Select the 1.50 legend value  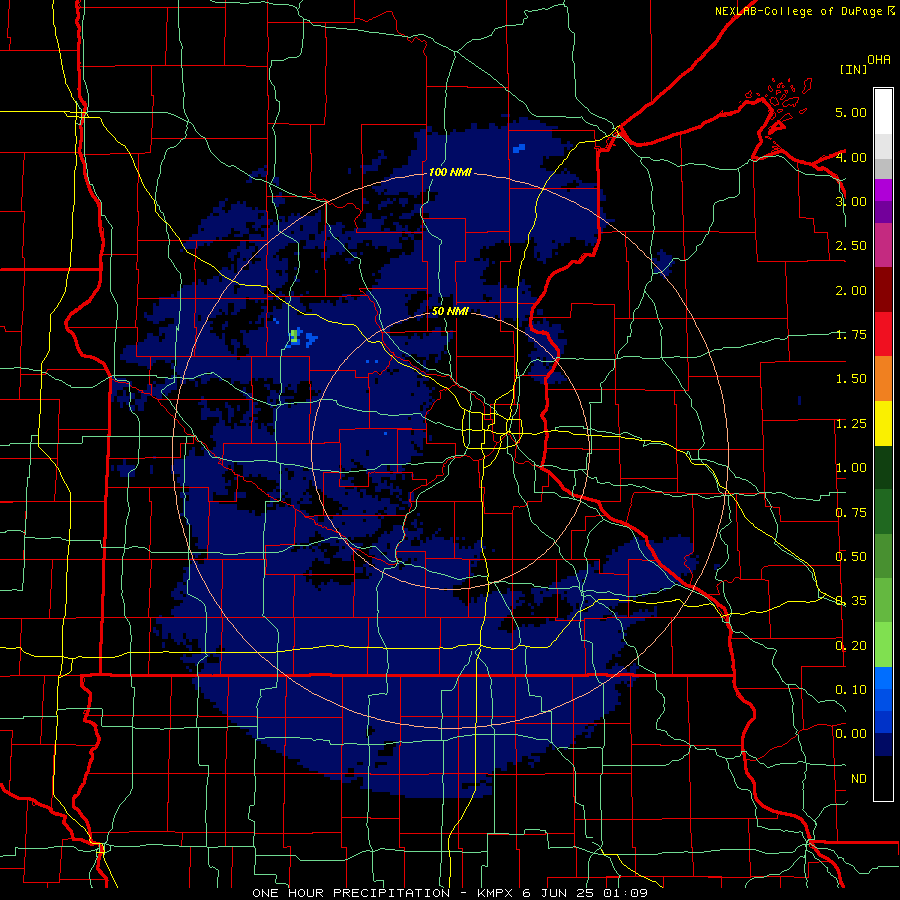pyautogui.click(x=851, y=379)
